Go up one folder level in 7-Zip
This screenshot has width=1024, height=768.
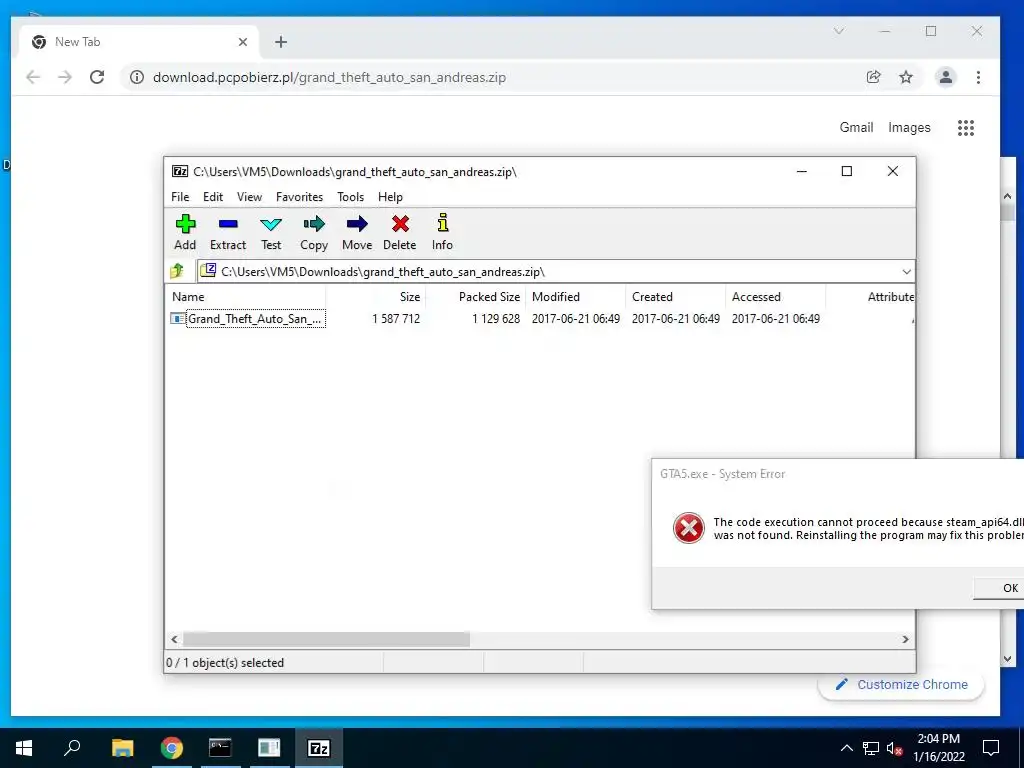coord(177,270)
